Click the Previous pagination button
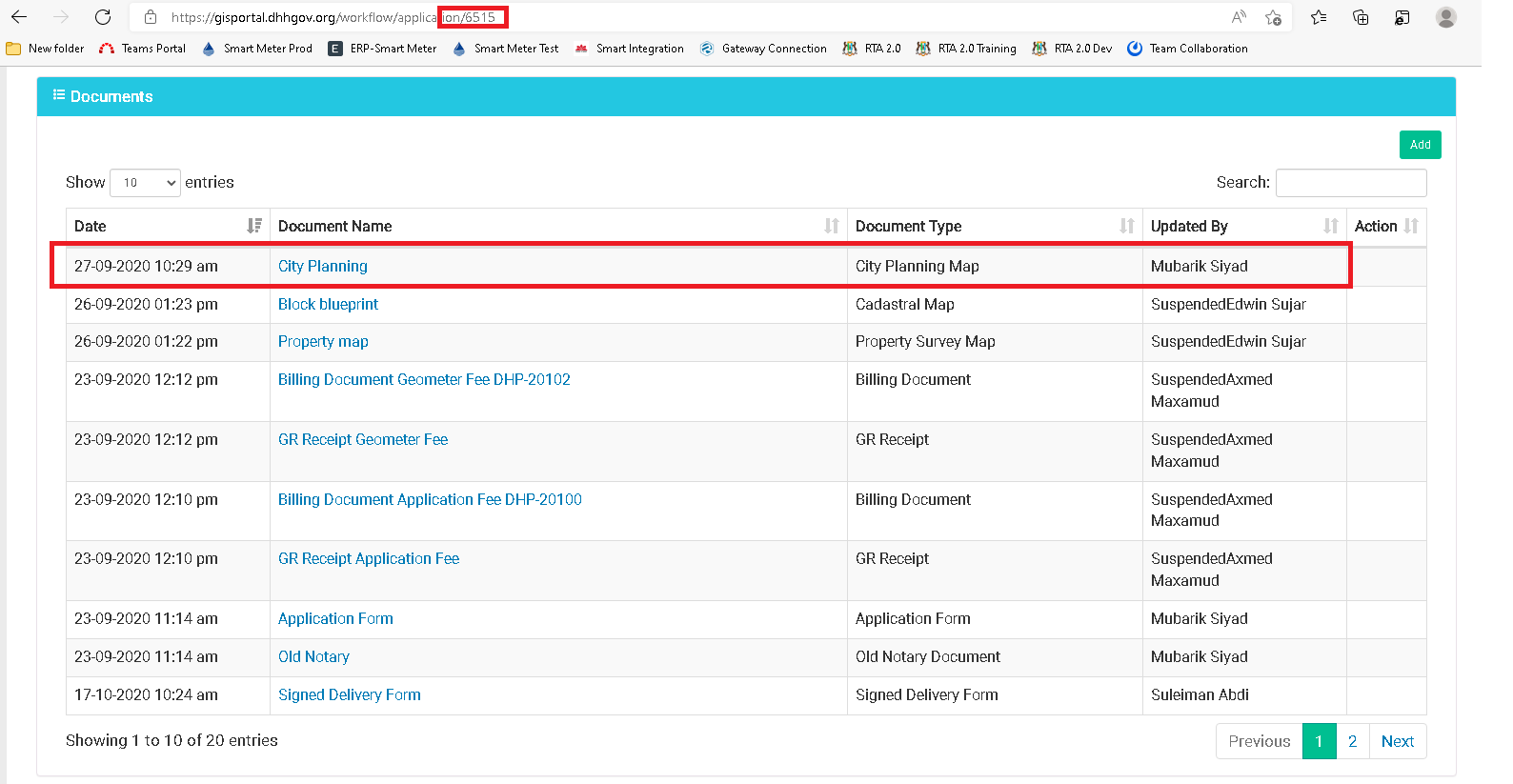The image size is (1513, 784). (x=1260, y=741)
